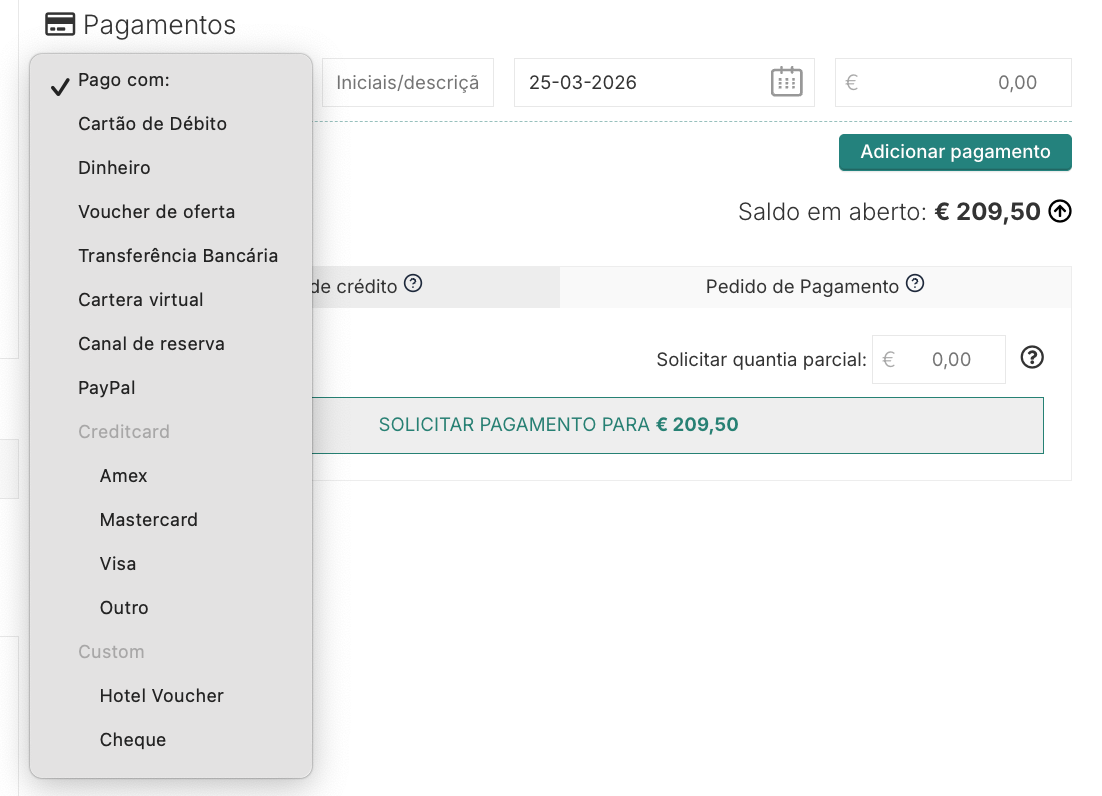Focus the payment amount € 0,00 field

[953, 82]
